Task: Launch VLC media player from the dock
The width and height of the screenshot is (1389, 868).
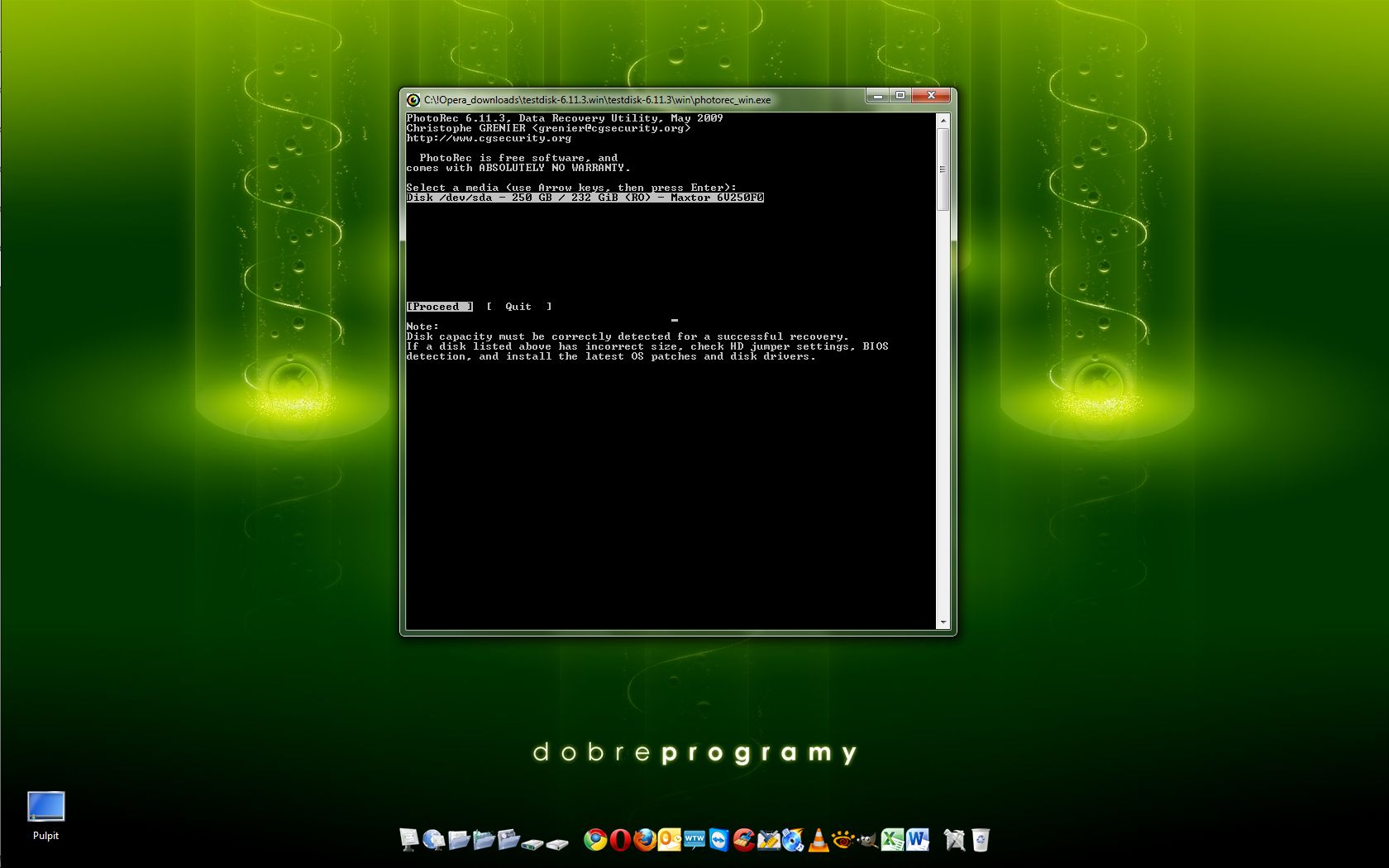Action: [819, 840]
